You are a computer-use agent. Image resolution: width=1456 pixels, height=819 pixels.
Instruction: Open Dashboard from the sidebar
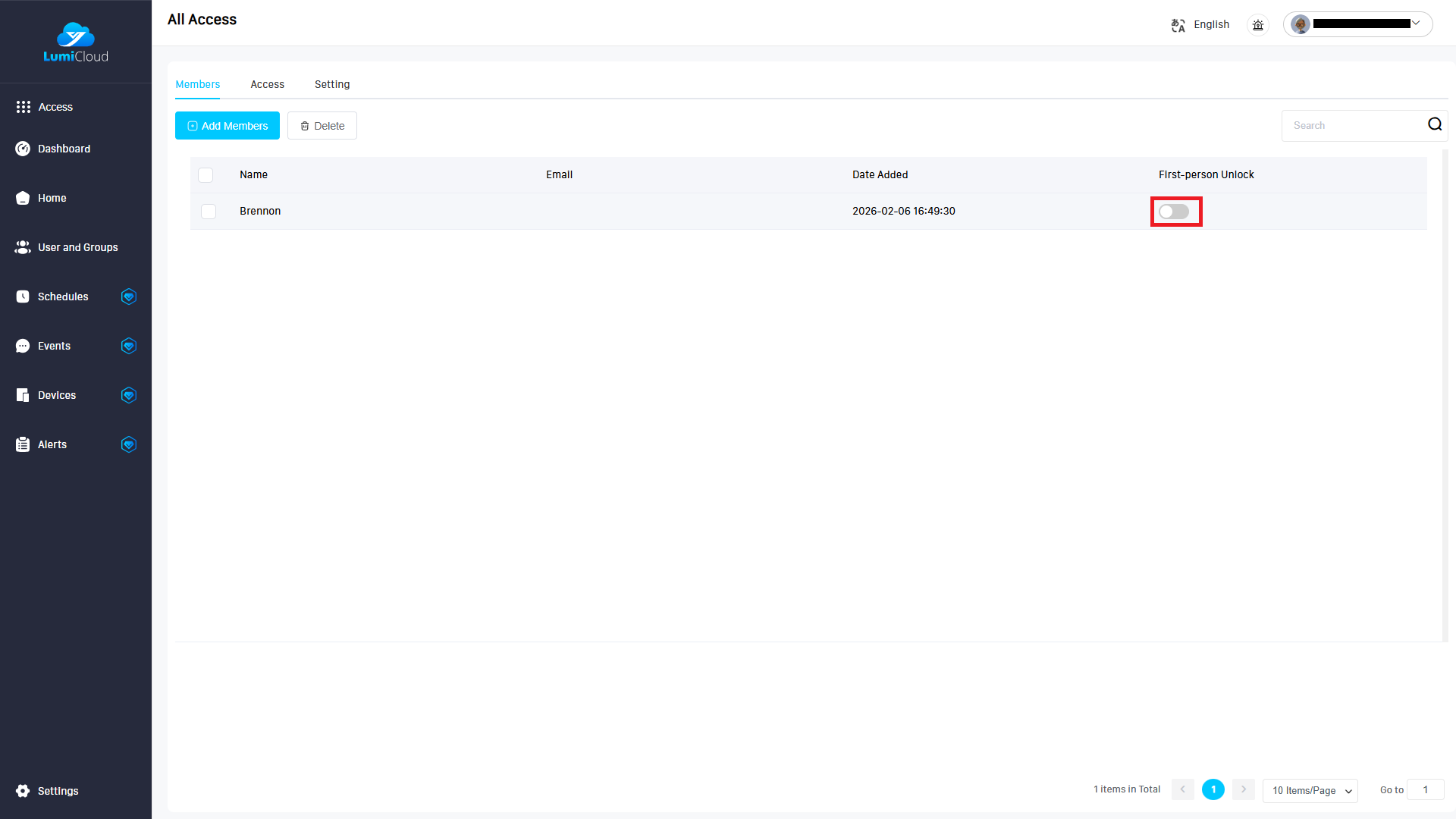click(64, 149)
